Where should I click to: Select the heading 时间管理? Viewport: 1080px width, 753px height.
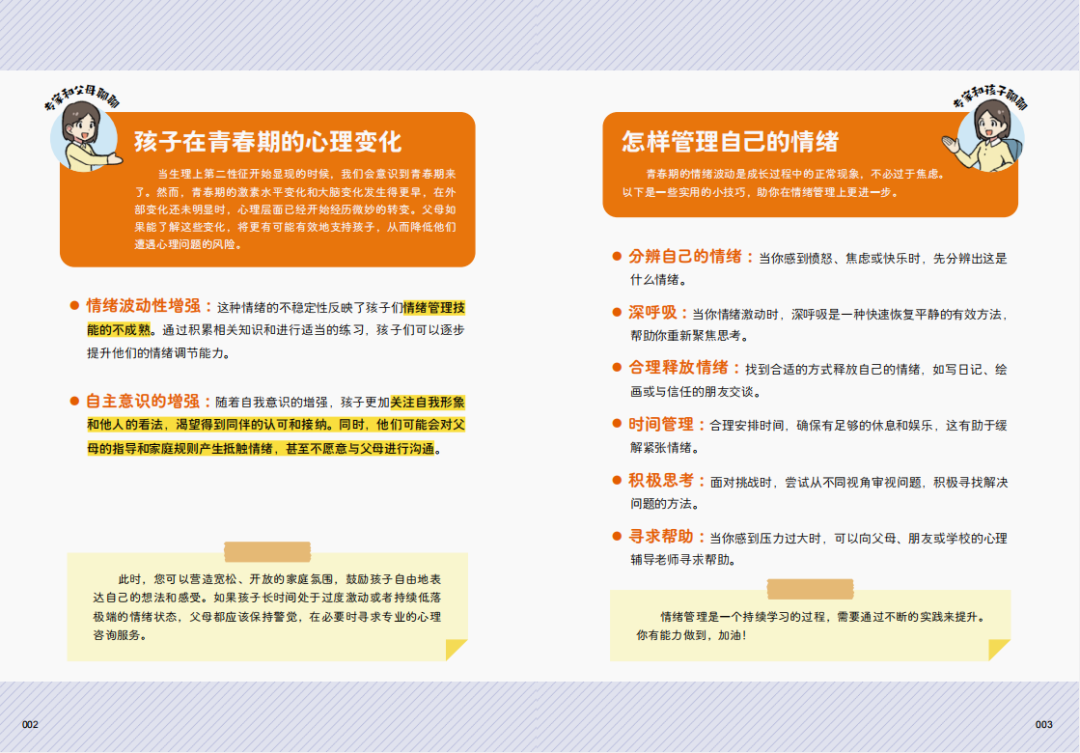[661, 424]
